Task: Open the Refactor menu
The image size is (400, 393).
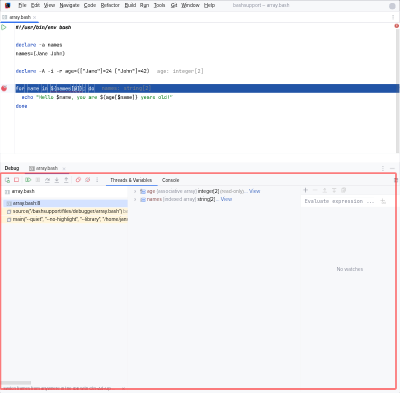Action: (x=110, y=5)
